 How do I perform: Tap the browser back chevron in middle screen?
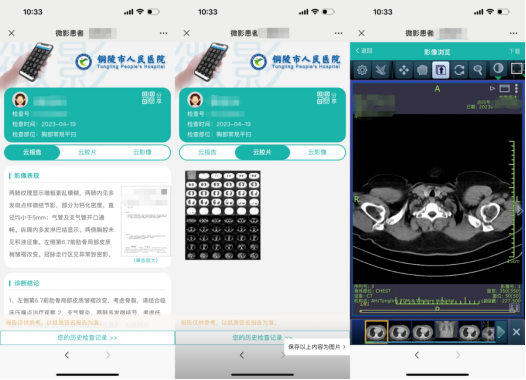pos(242,355)
